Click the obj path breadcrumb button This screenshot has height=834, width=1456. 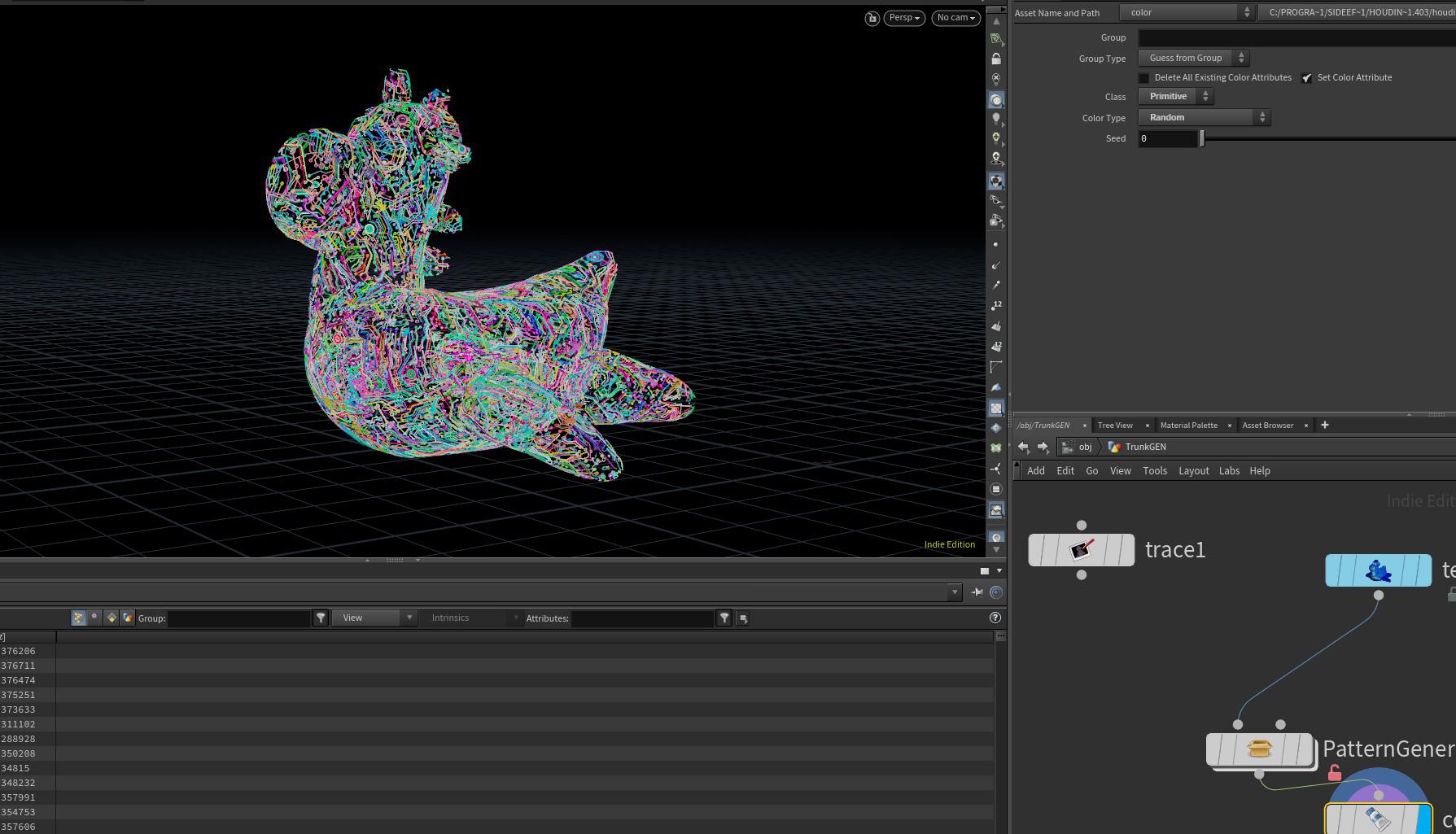(x=1078, y=447)
